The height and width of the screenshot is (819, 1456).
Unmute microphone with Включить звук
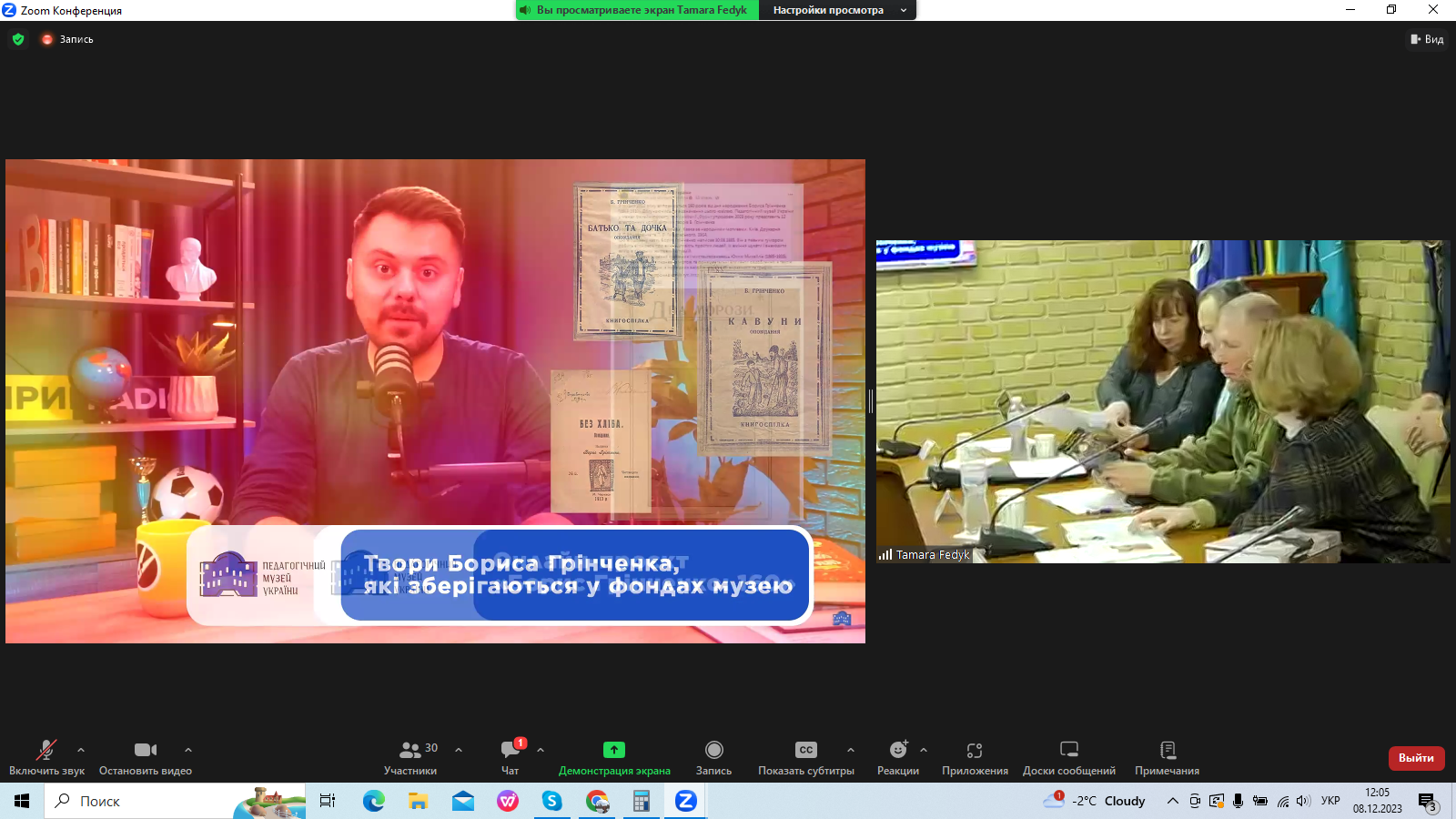[46, 757]
